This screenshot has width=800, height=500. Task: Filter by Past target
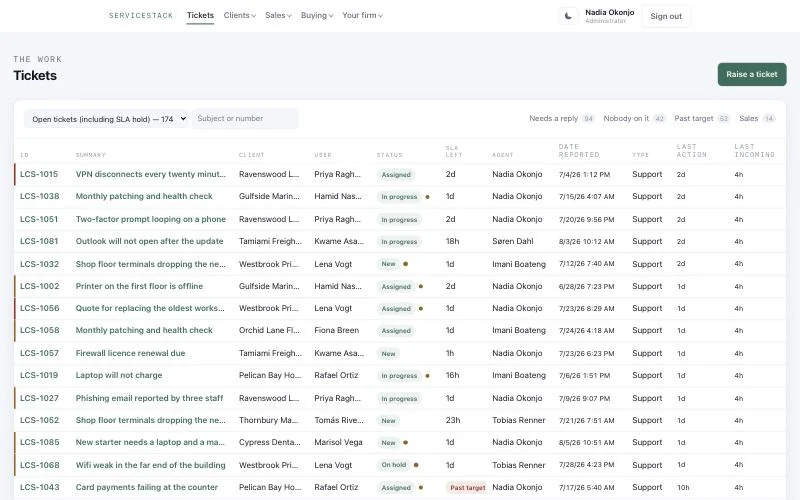(x=702, y=118)
